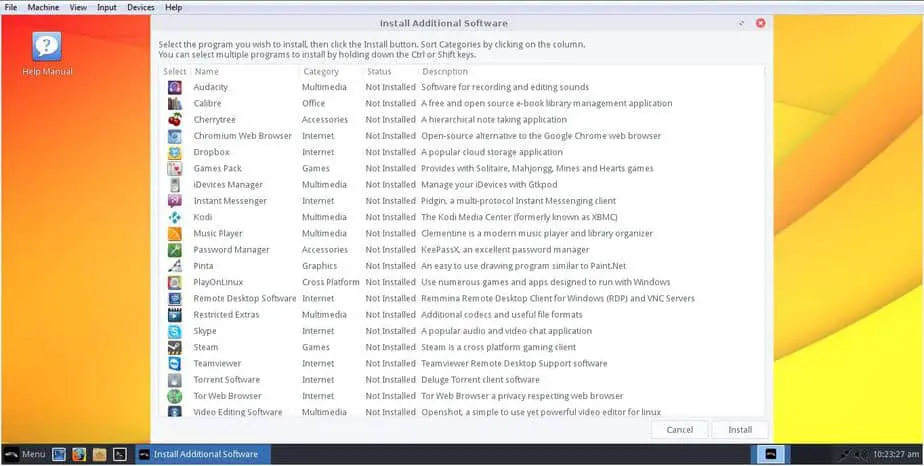
Task: Launch Firefox from the taskbar
Action: (79, 454)
